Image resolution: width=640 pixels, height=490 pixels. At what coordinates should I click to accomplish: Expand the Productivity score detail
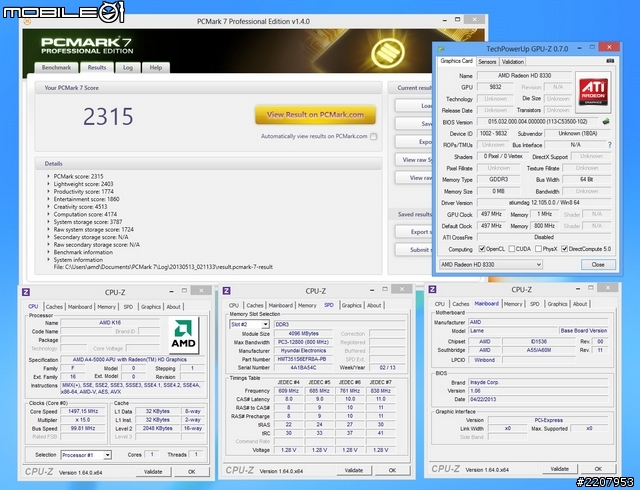[49, 192]
